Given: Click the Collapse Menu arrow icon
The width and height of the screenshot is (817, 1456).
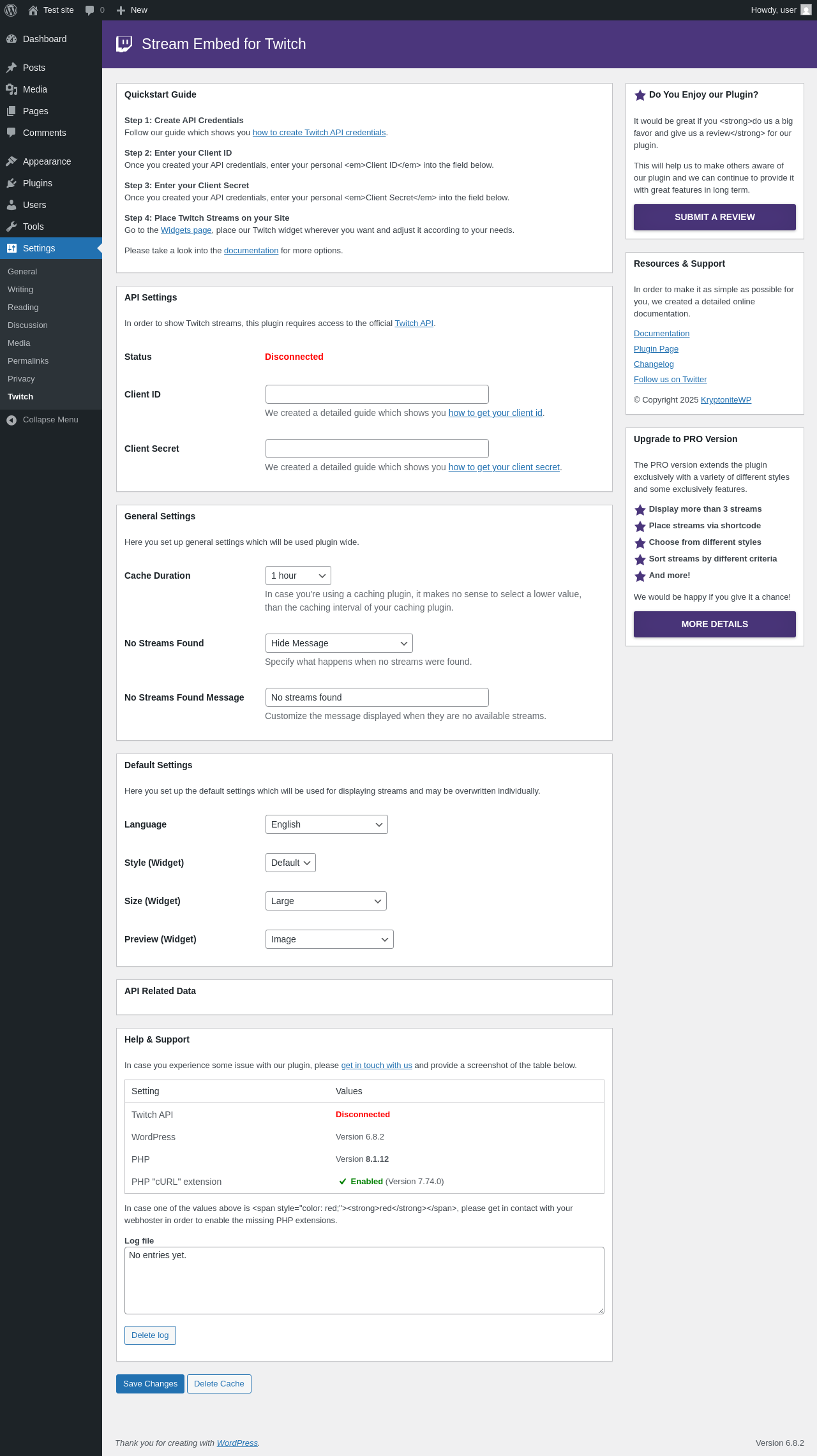Looking at the screenshot, I should point(11,420).
